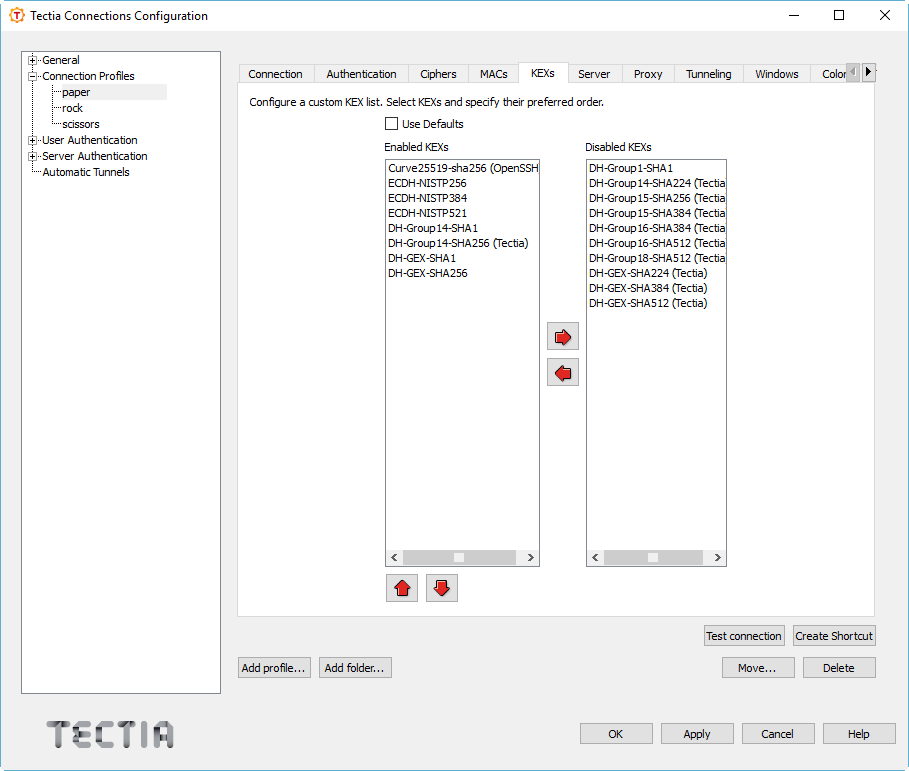Move selected KEX to Disabled list with right arrow
This screenshot has height=771, width=909.
coord(562,336)
